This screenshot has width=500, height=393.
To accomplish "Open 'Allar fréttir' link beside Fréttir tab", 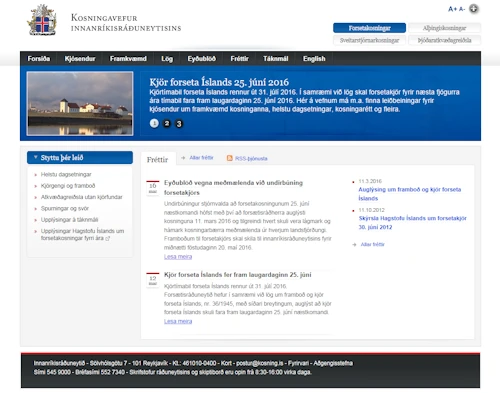I will coord(201,158).
